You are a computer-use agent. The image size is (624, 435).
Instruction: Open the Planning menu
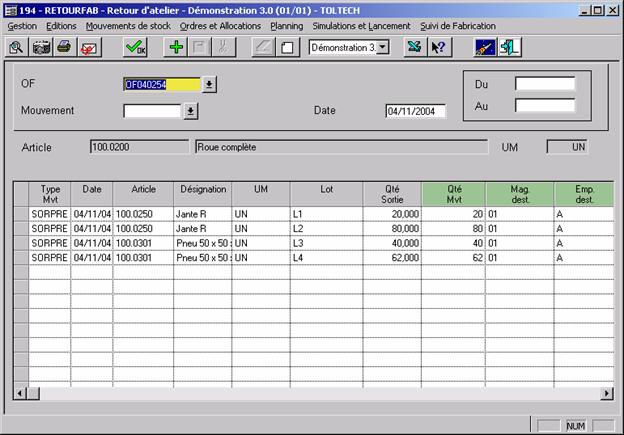[x=287, y=26]
